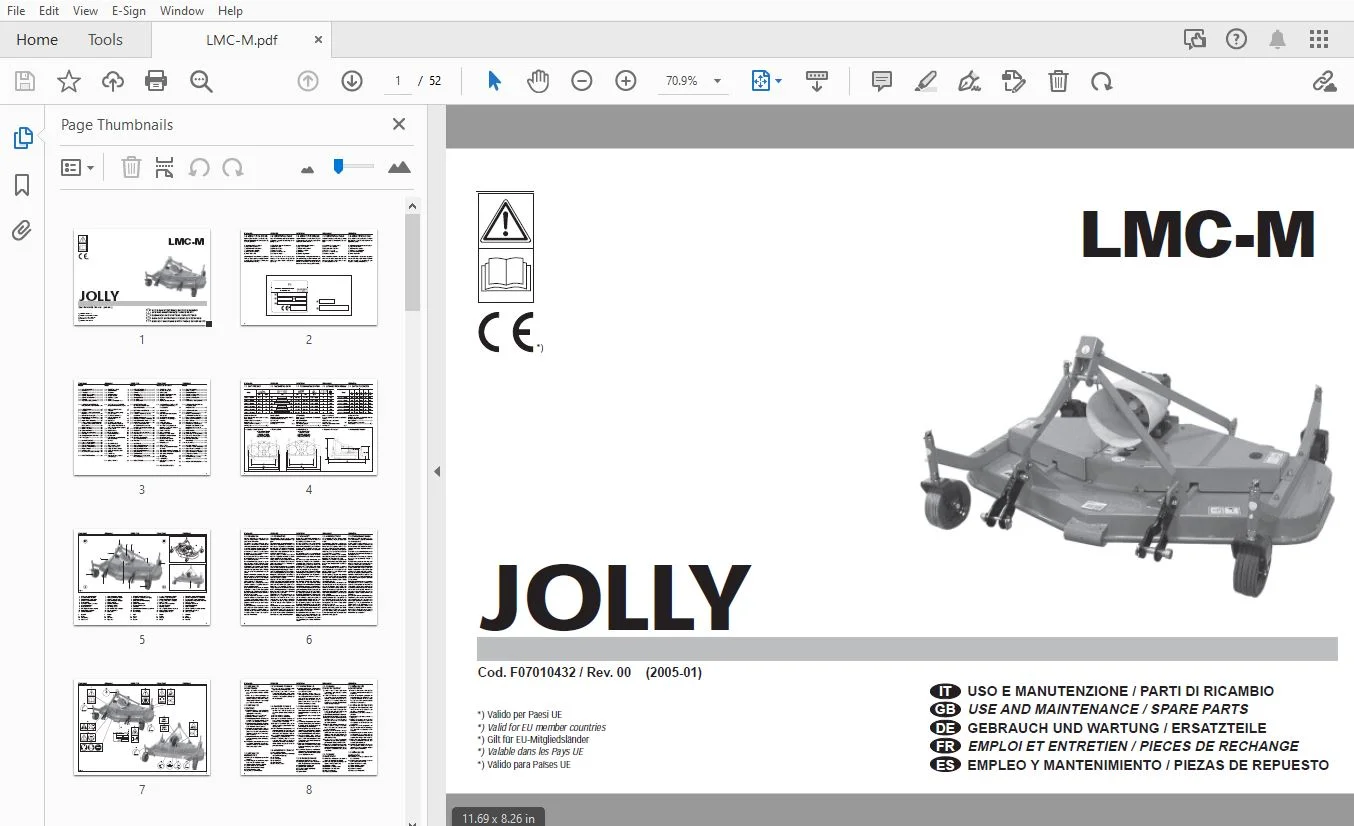Open the Help menu
1354x826 pixels.
(230, 10)
